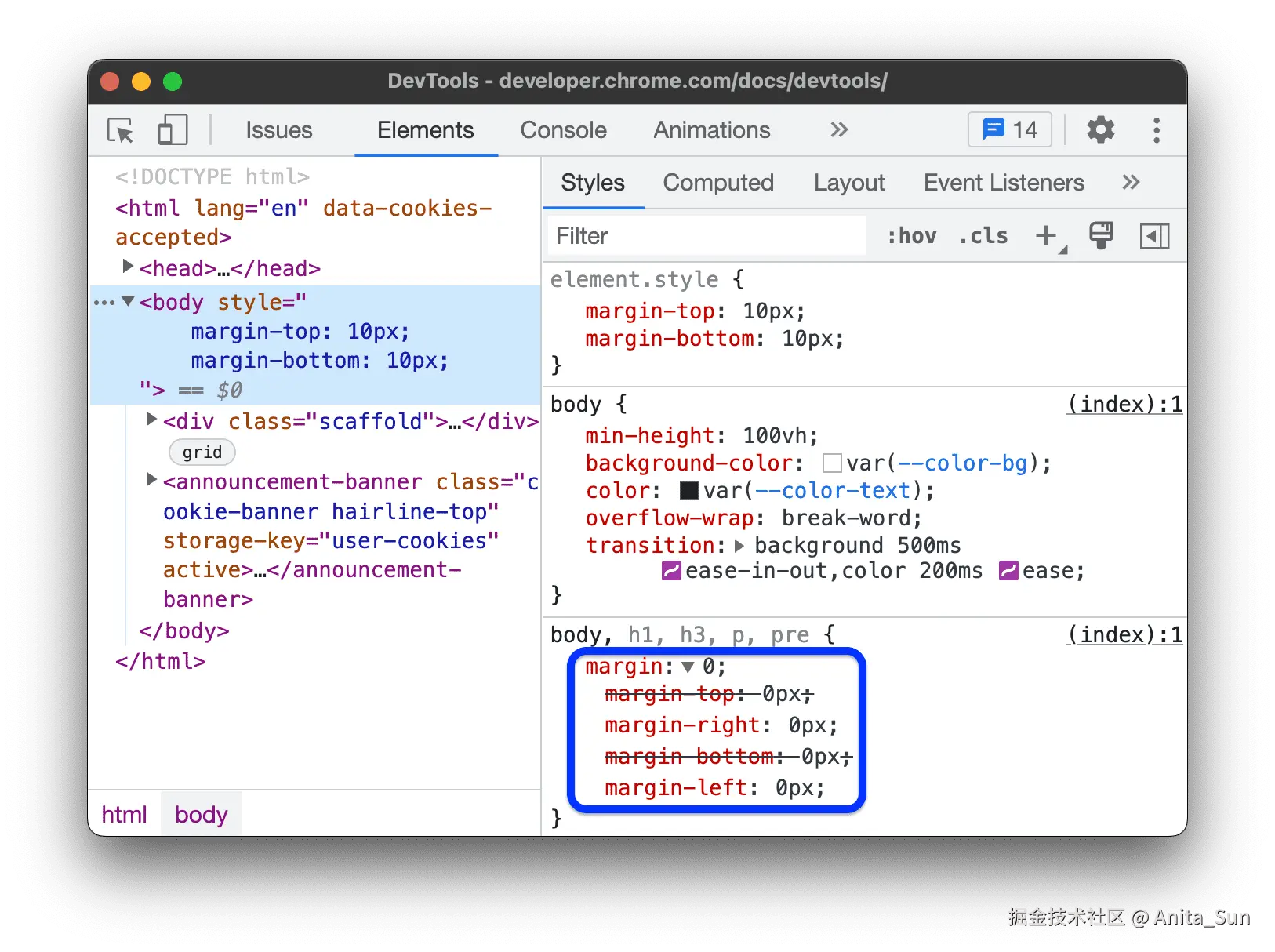The height and width of the screenshot is (952, 1275).
Task: Toggle the computed styles sidebar pane
Action: pyautogui.click(x=1154, y=236)
